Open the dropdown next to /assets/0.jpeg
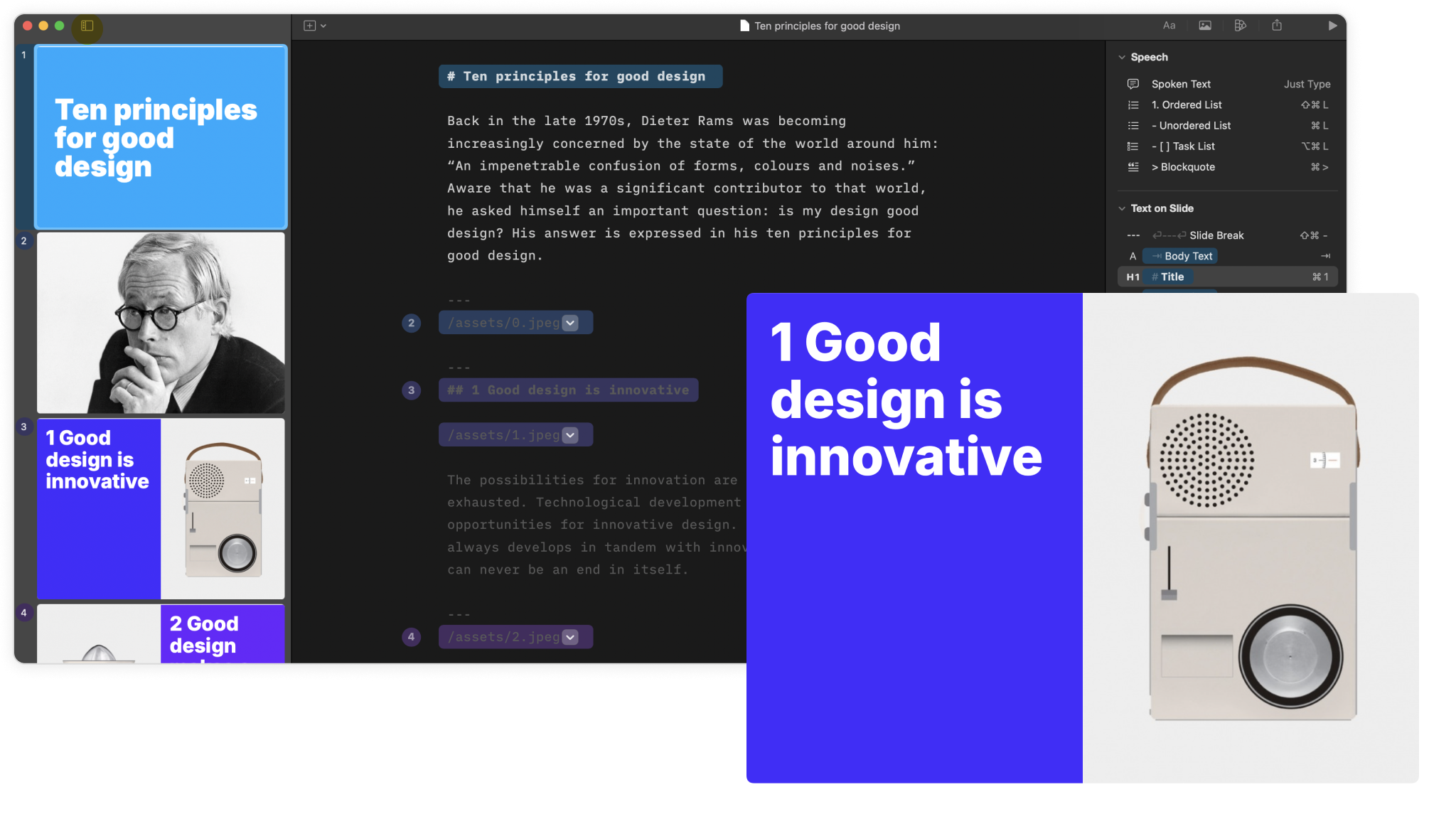This screenshot has width=1456, height=819. [x=569, y=322]
